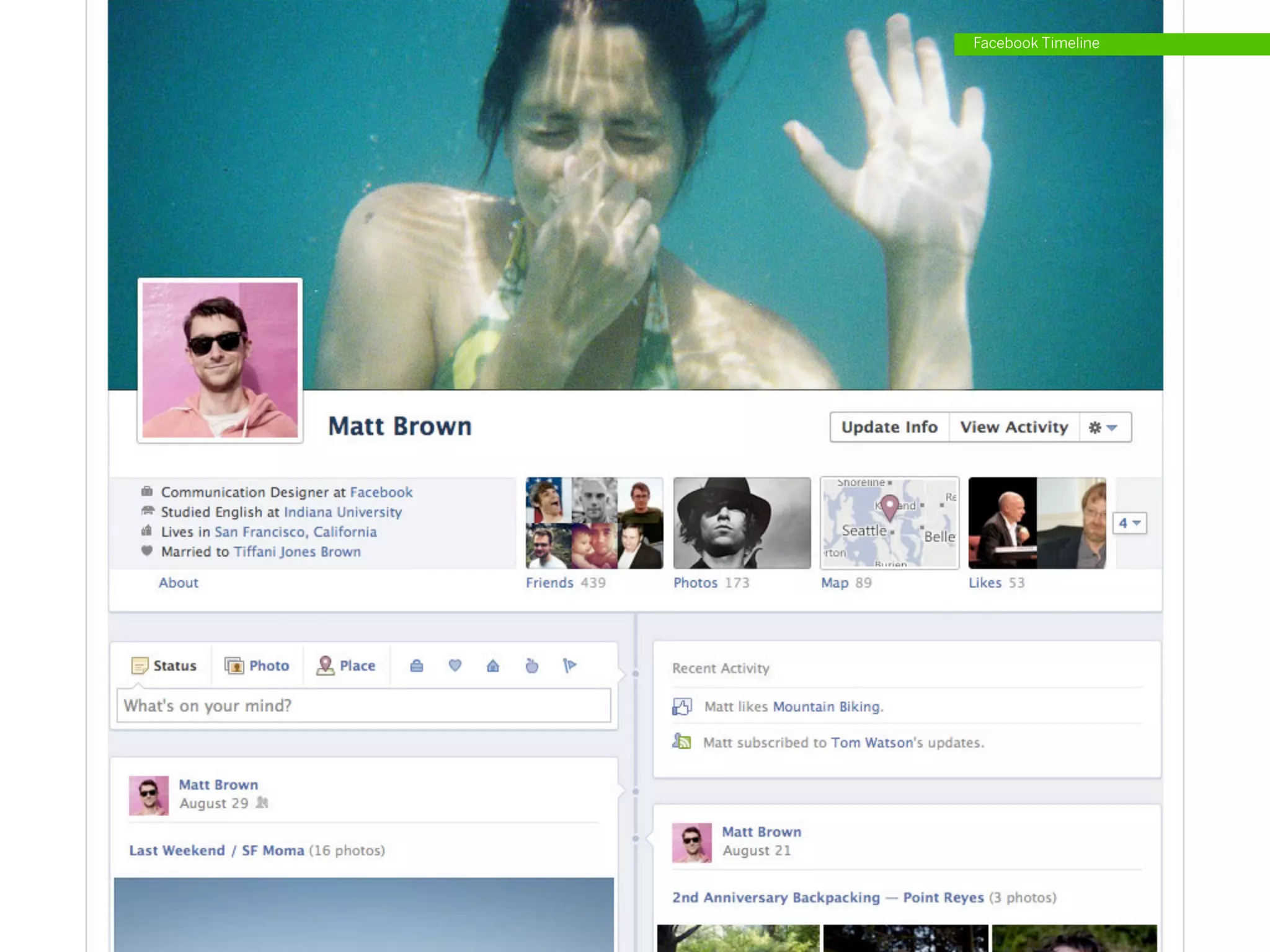Viewport: 1270px width, 952px height.
Task: Open the Likes 53 link
Action: pos(997,583)
